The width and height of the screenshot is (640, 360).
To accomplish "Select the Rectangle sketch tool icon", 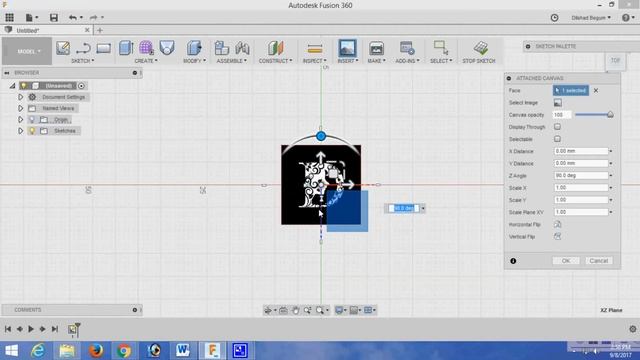I will [104, 48].
